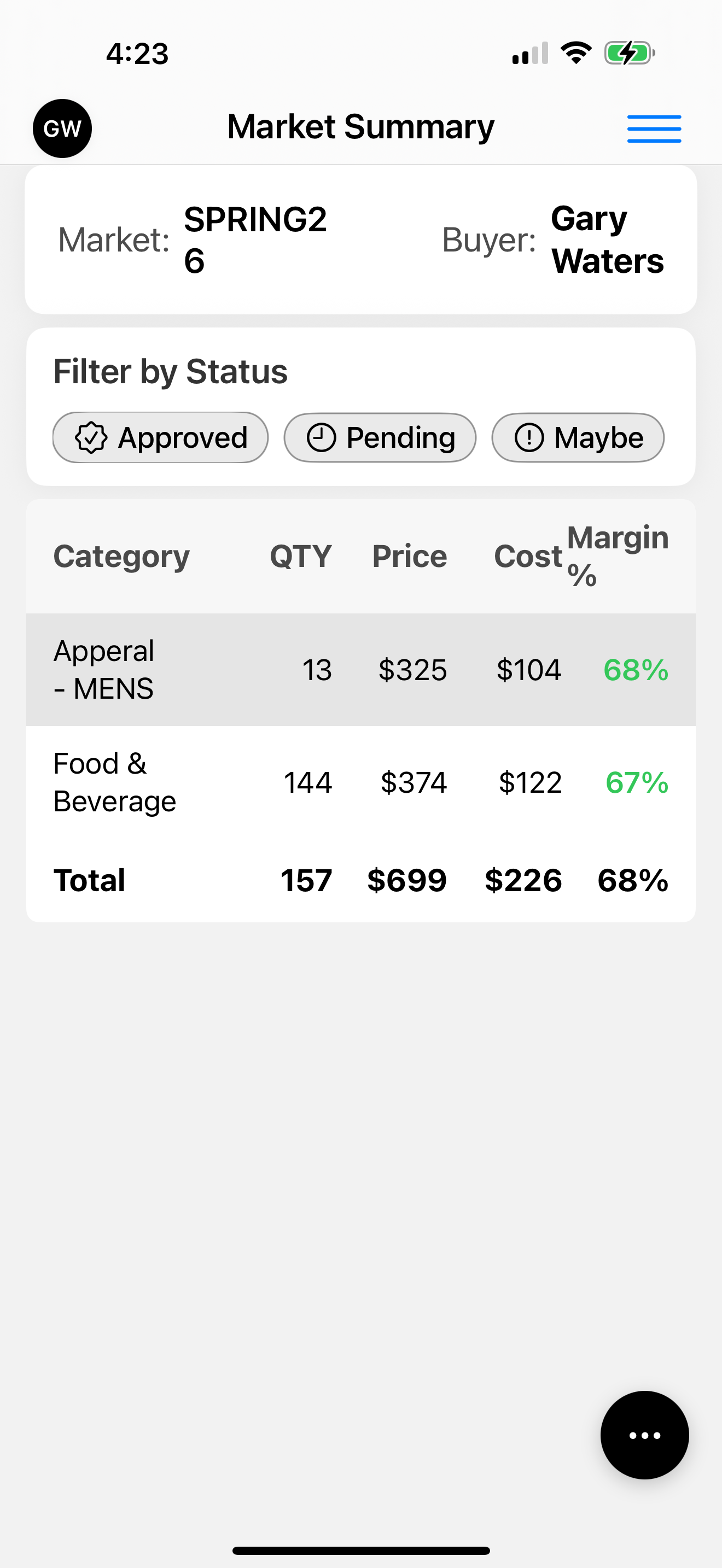
Task: Tap the cellular signal bars icon
Action: (530, 53)
